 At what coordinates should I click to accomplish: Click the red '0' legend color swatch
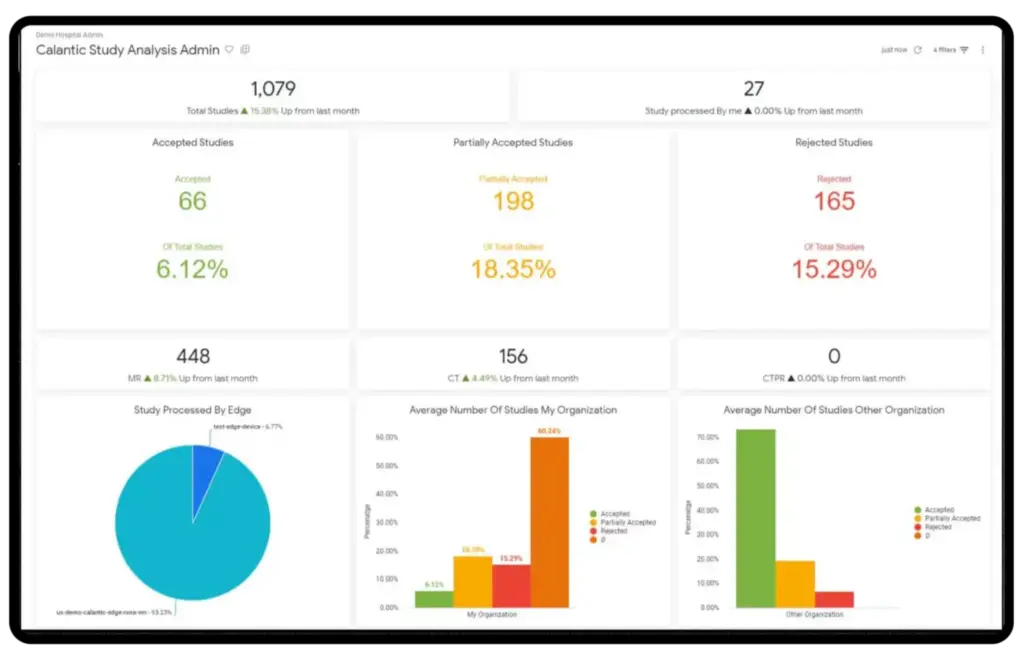point(594,539)
